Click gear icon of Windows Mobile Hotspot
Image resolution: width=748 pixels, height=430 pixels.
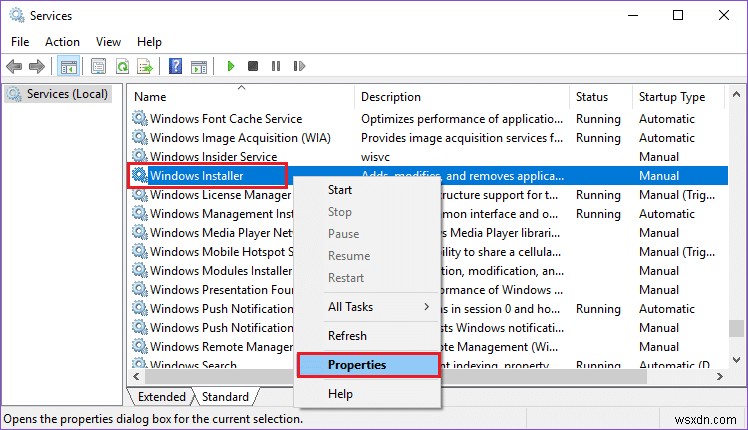click(140, 251)
